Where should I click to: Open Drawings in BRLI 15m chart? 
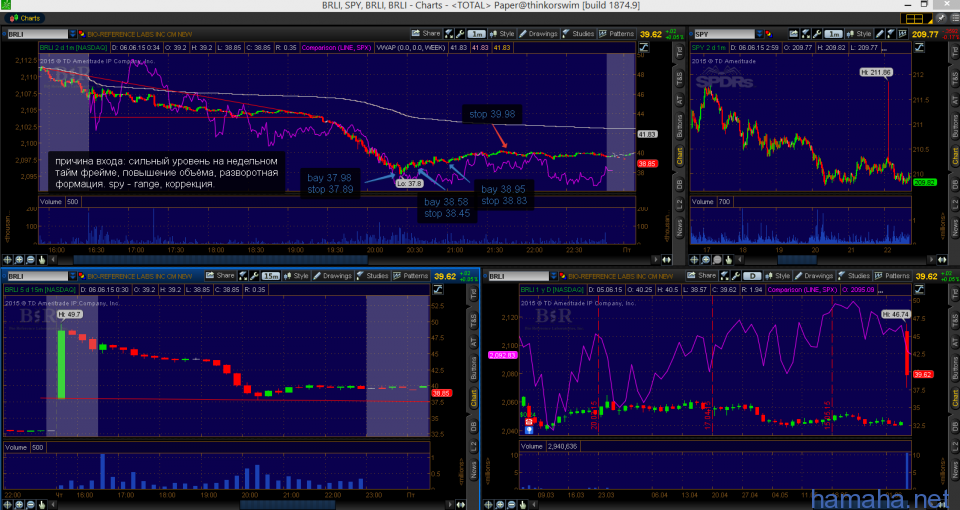(331, 276)
